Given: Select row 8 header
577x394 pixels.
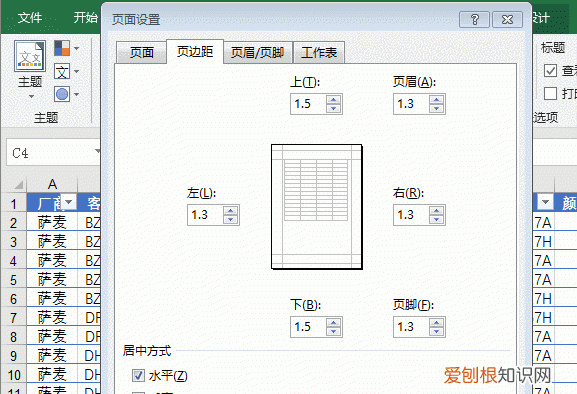Looking at the screenshot, I should (x=13, y=337).
